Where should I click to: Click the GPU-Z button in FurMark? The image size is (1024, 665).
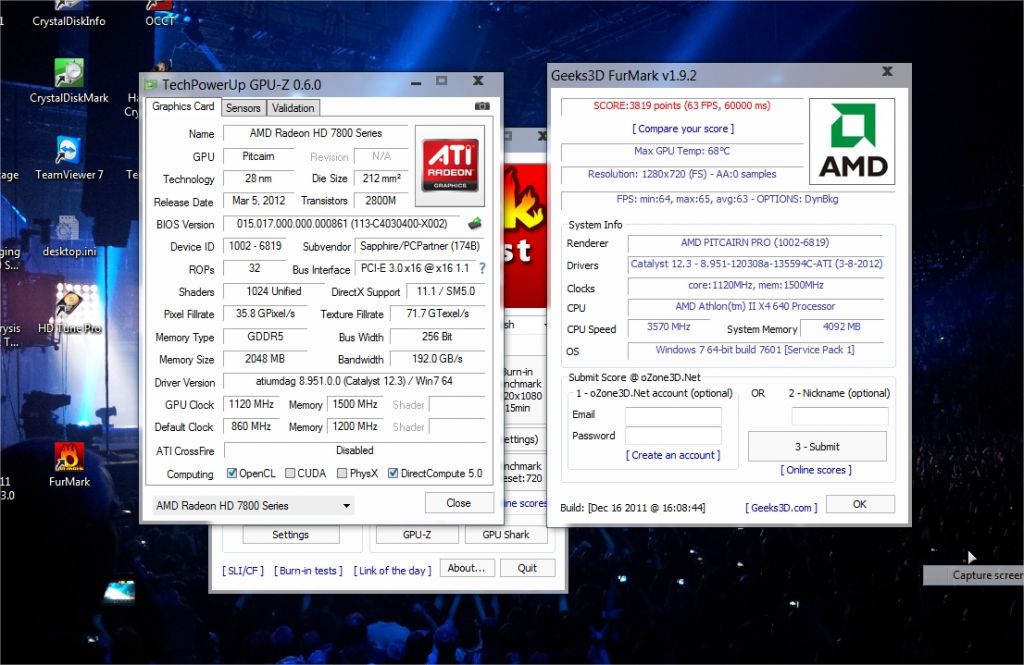click(417, 534)
